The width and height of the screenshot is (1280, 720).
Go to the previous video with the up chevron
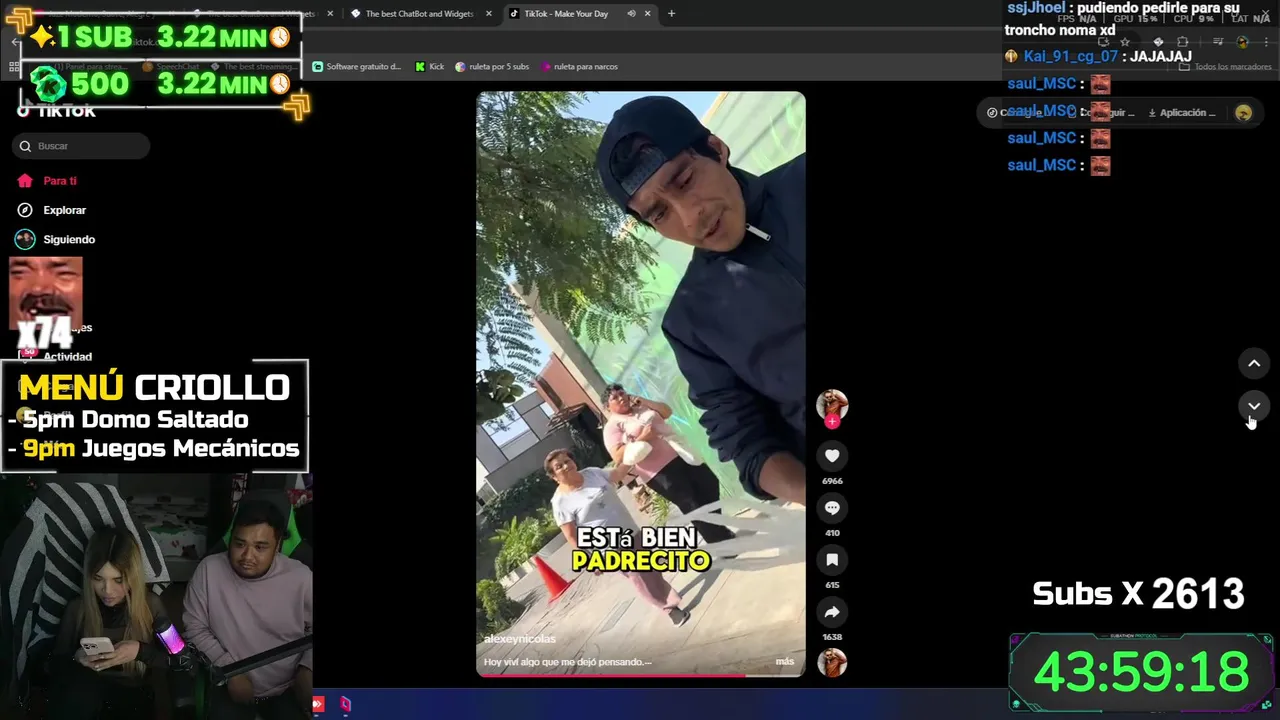(x=1254, y=363)
